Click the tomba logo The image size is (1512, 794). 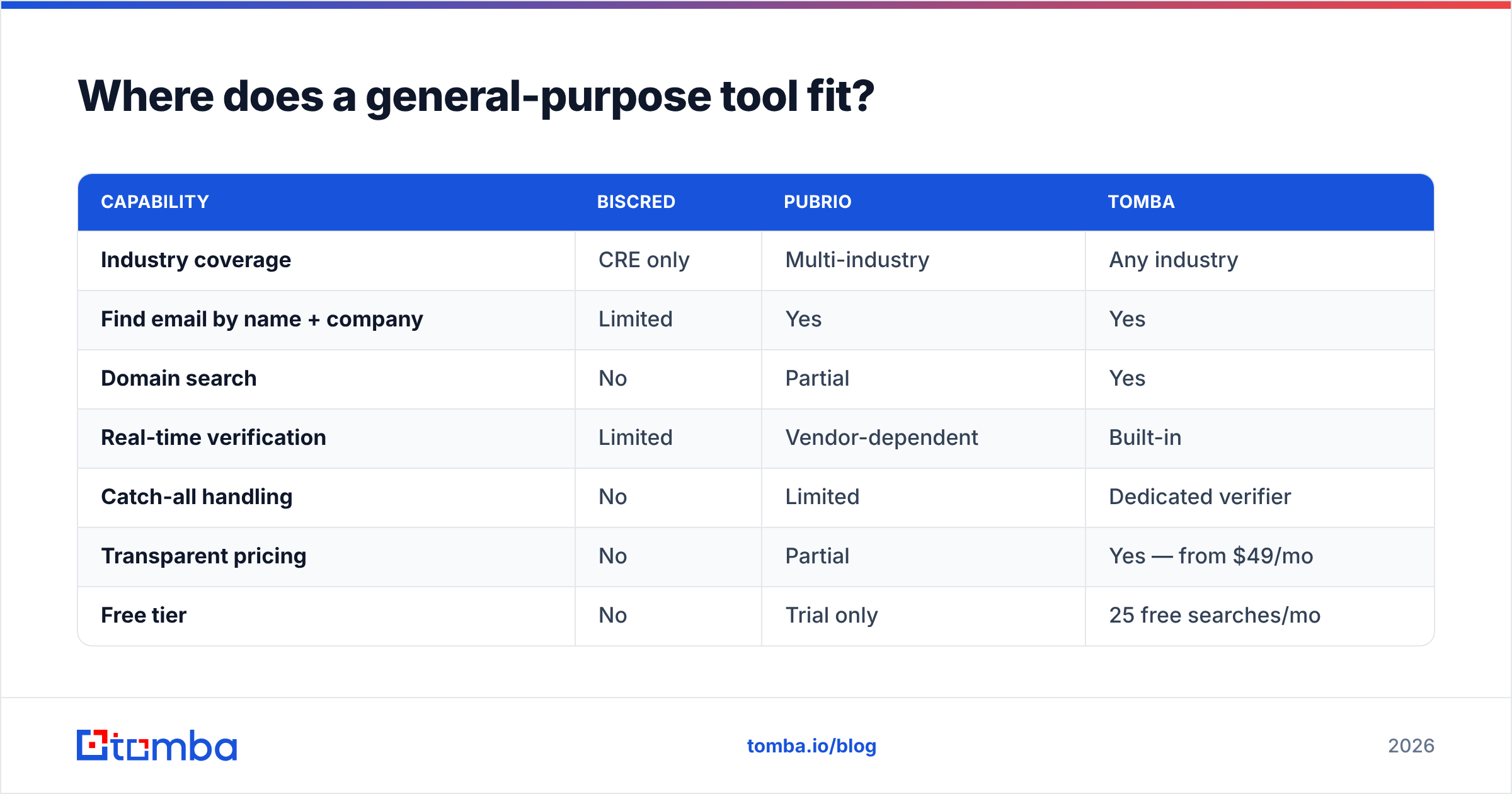[x=157, y=745]
